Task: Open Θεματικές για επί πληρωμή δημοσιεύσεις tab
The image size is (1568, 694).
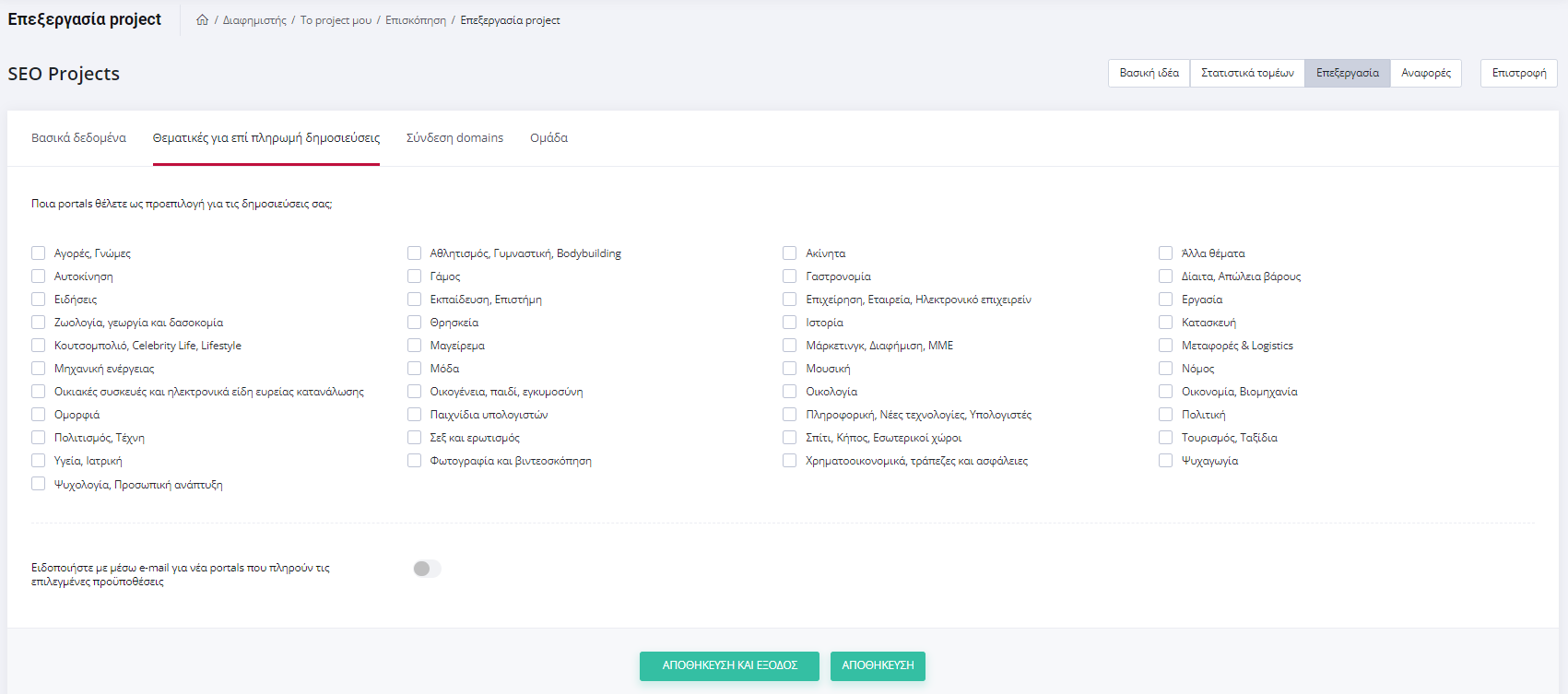Action: 265,138
